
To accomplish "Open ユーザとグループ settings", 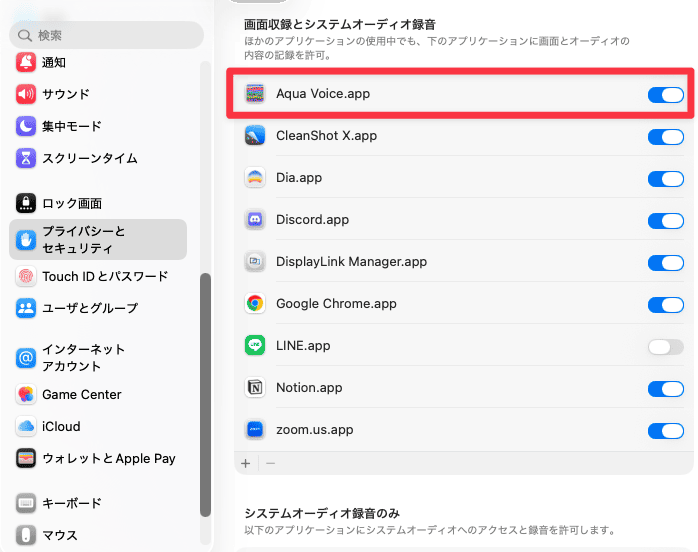I will [90, 308].
